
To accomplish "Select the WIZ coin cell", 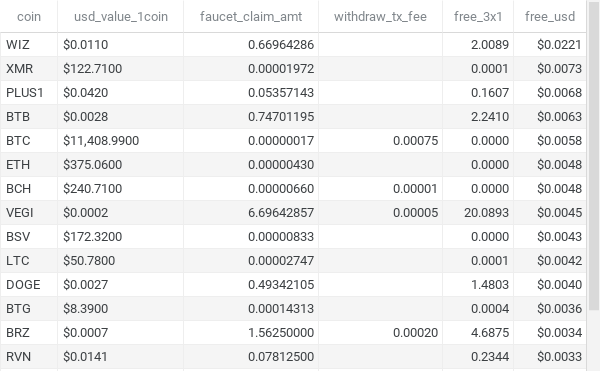I will click(29, 45).
